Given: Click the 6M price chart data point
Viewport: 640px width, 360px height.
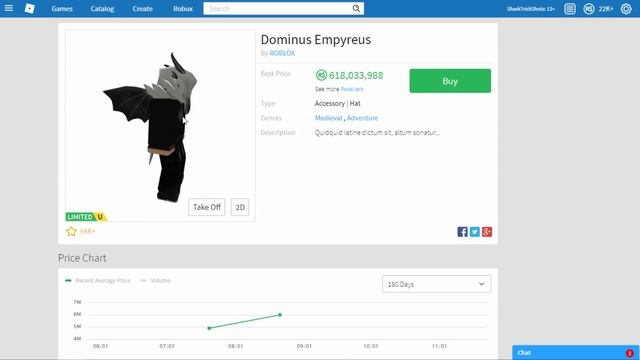Looking at the screenshot, I should coord(280,315).
